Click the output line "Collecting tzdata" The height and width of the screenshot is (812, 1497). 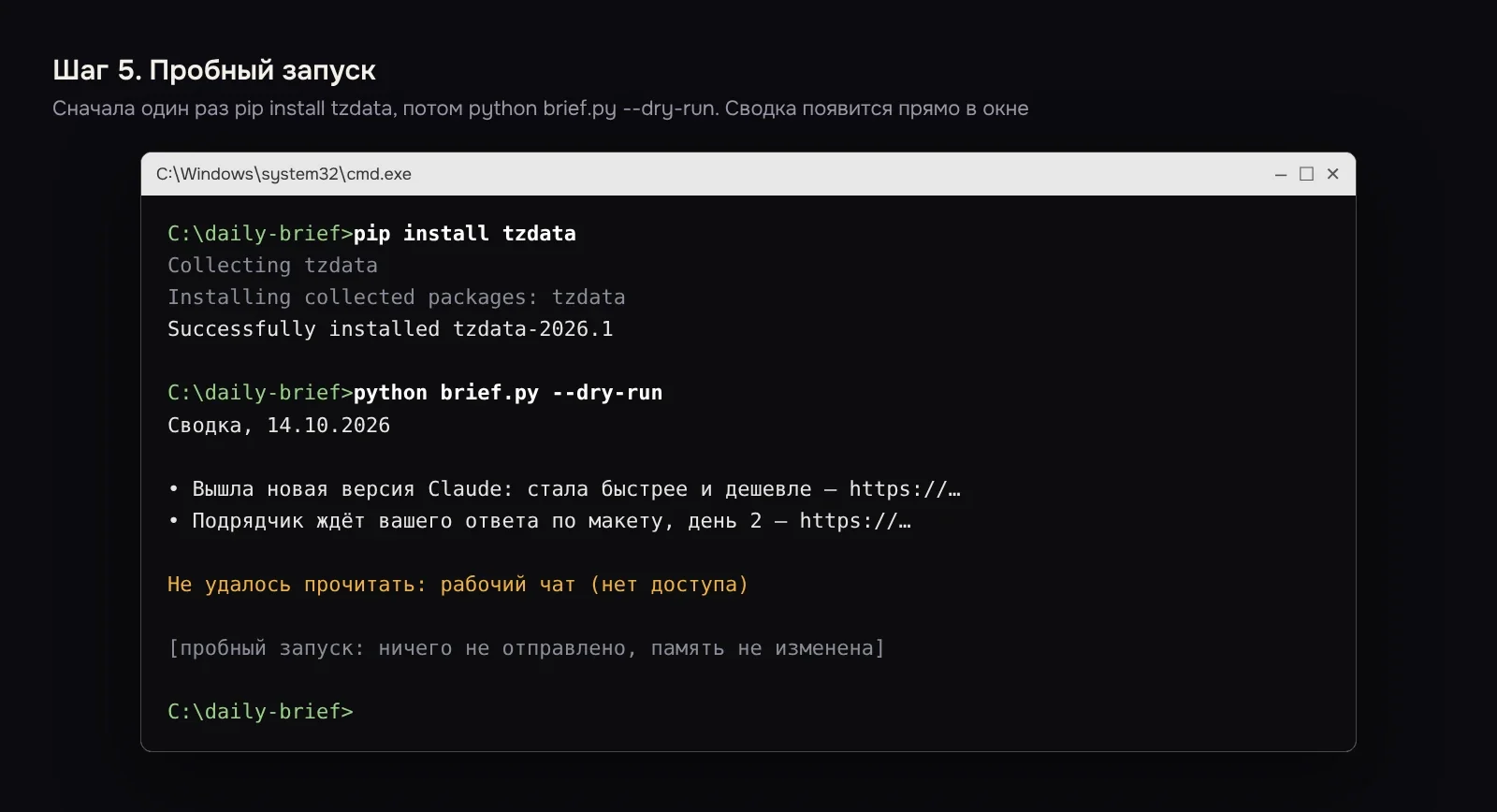(272, 266)
